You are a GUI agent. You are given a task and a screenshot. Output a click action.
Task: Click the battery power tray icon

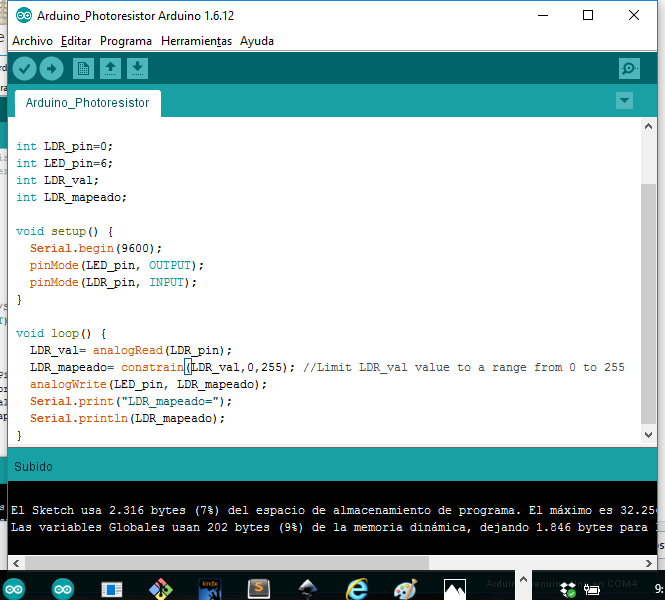click(592, 589)
